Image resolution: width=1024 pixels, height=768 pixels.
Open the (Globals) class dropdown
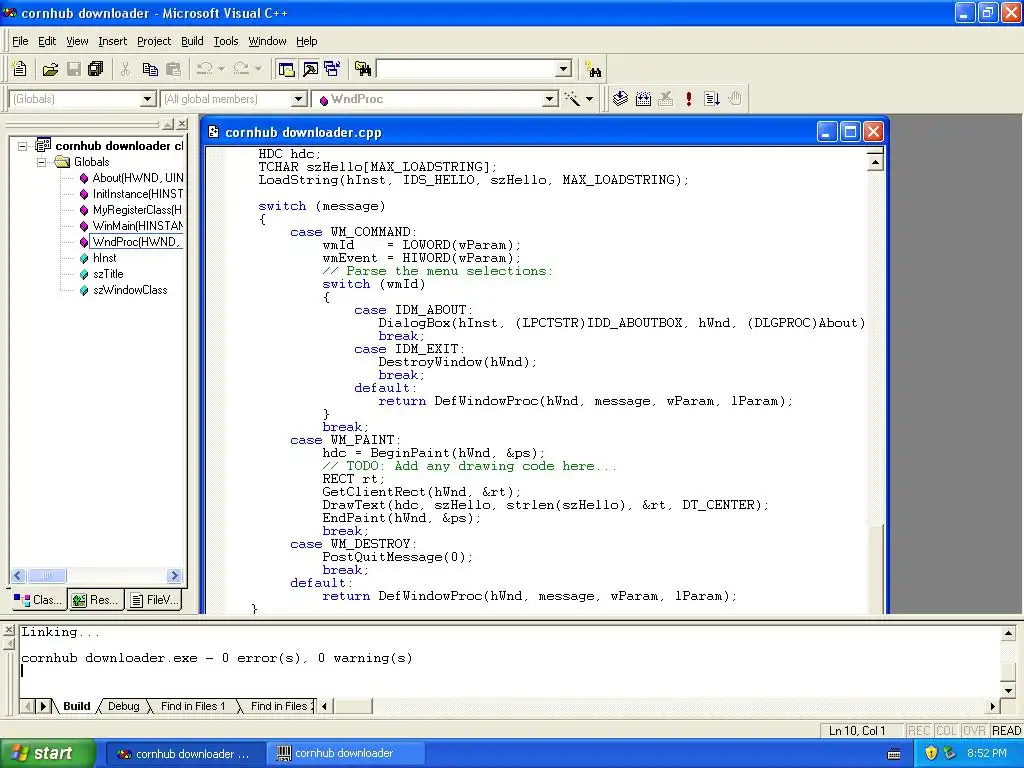click(148, 99)
